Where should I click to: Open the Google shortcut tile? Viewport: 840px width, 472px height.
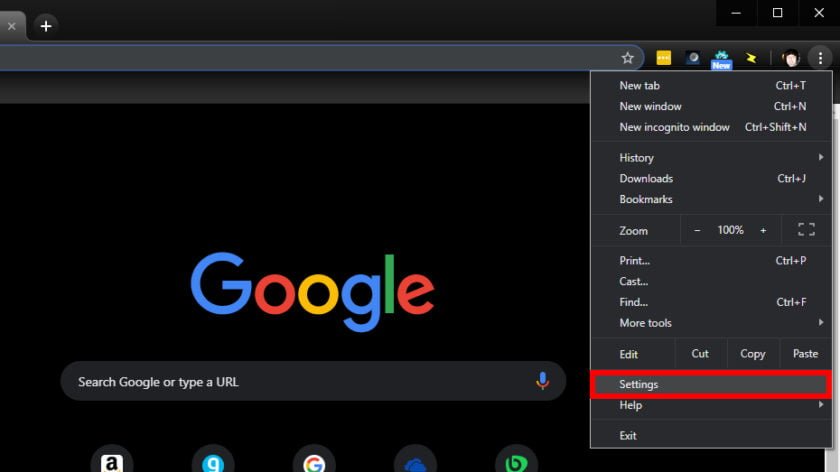(x=314, y=463)
